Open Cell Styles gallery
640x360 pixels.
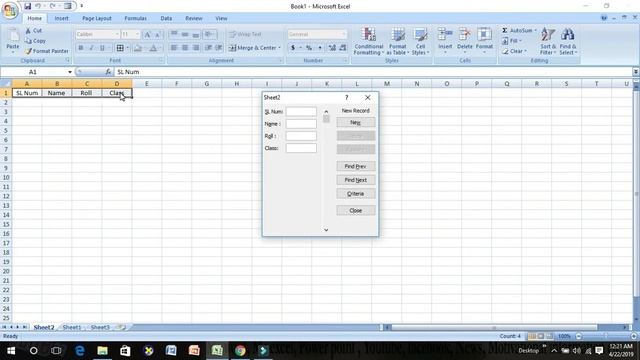tap(420, 41)
